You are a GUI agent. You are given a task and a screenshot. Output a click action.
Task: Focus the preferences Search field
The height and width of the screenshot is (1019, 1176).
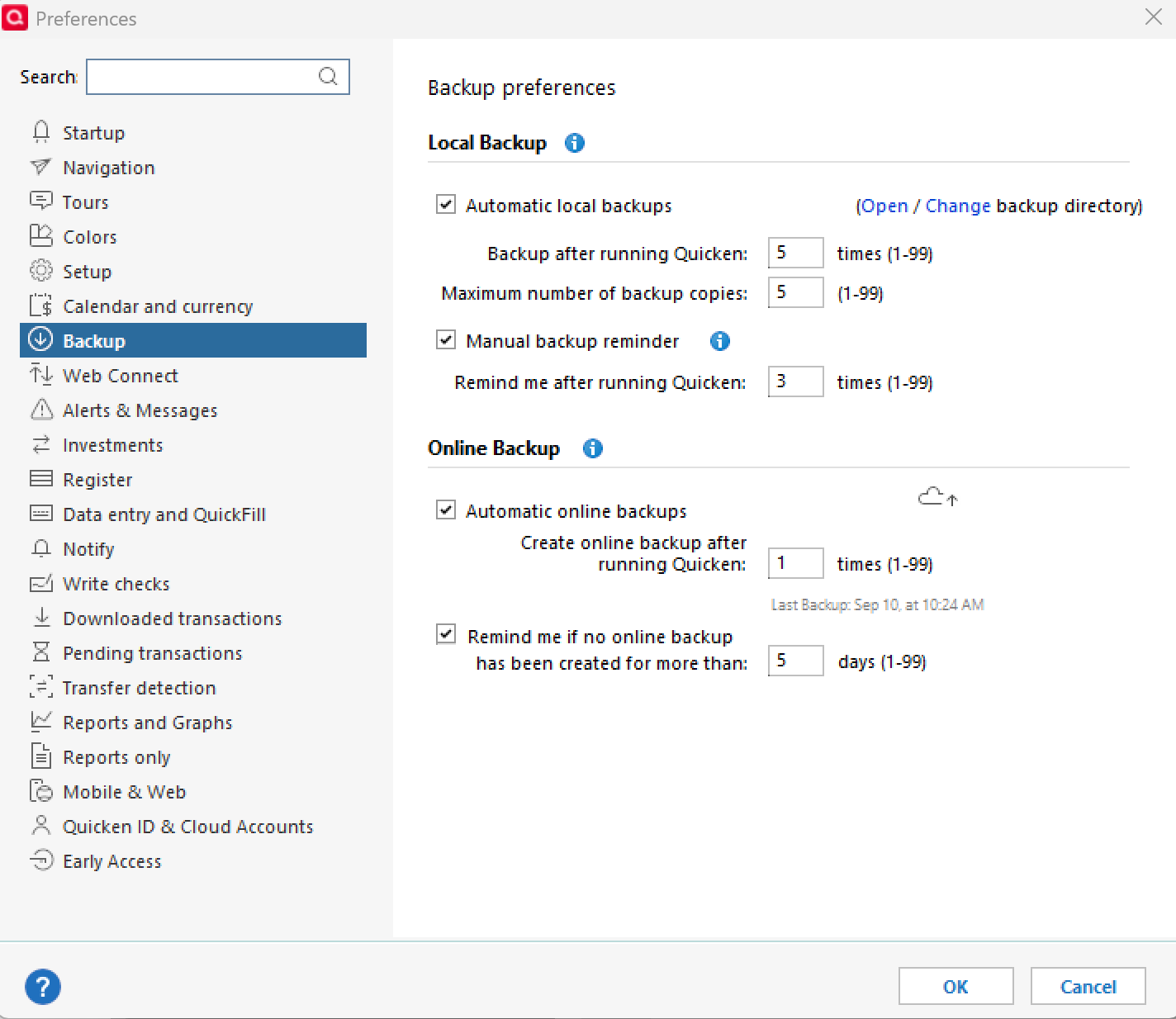tap(218, 77)
